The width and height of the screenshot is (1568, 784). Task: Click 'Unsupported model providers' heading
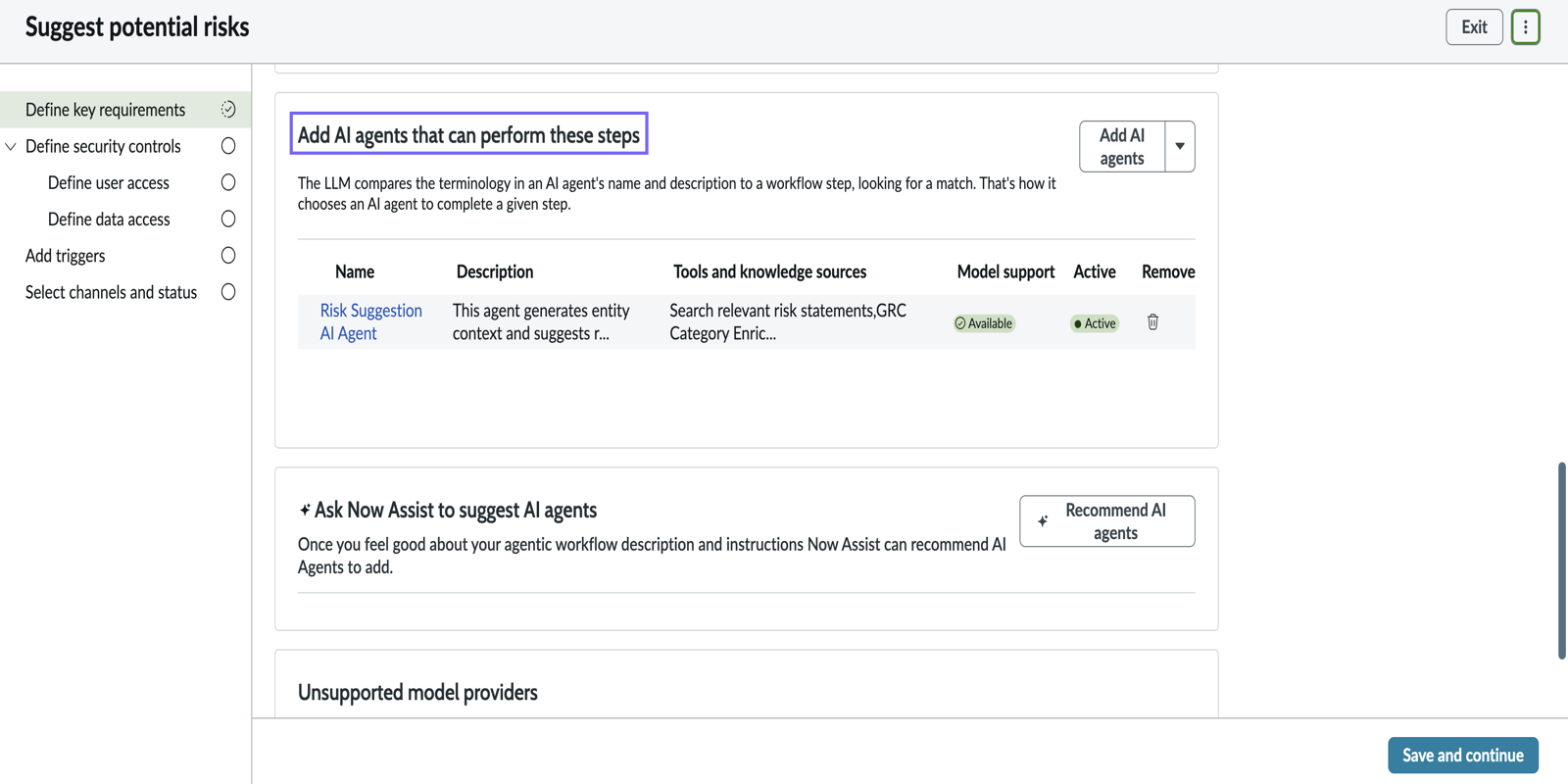click(417, 693)
